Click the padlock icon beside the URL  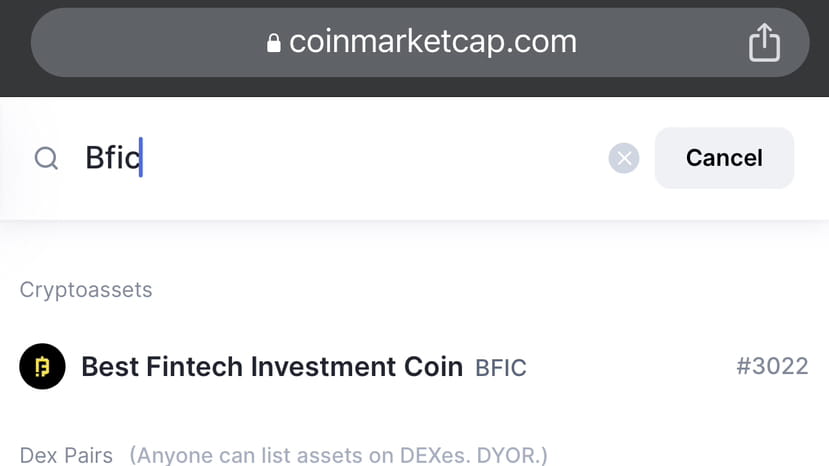coord(274,43)
